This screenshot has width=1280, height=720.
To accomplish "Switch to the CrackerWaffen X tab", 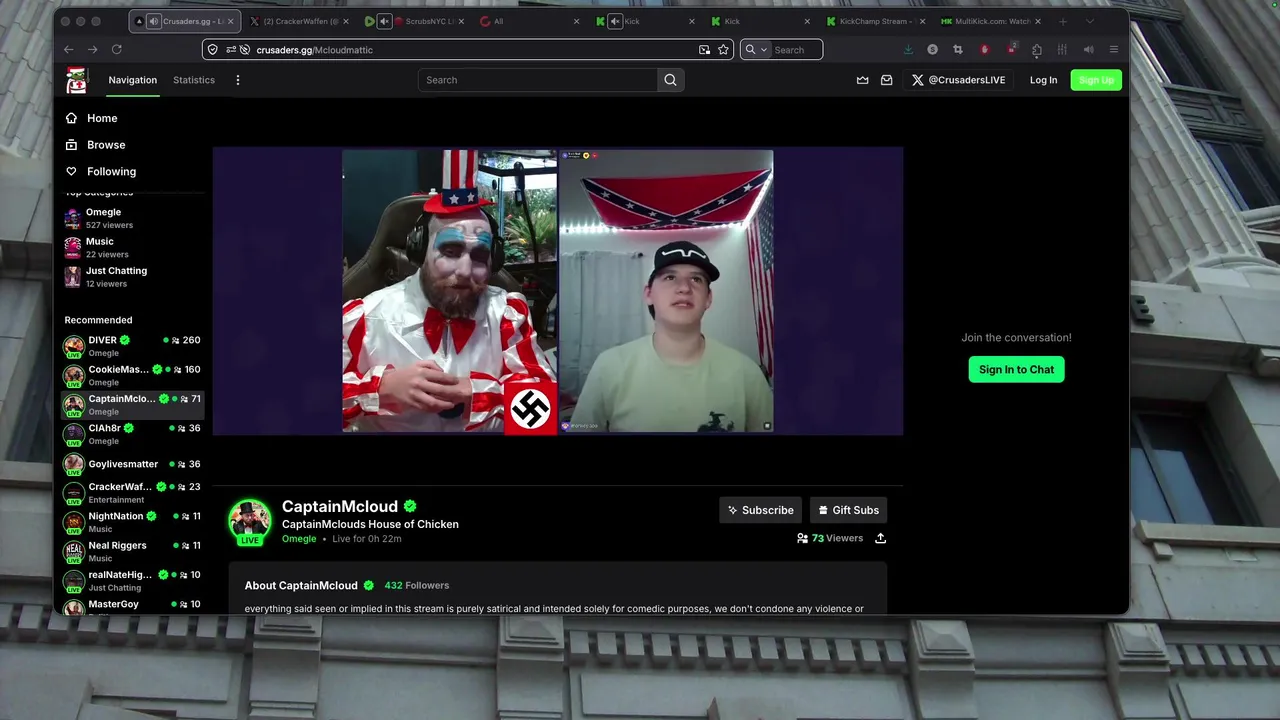I will click(x=301, y=21).
